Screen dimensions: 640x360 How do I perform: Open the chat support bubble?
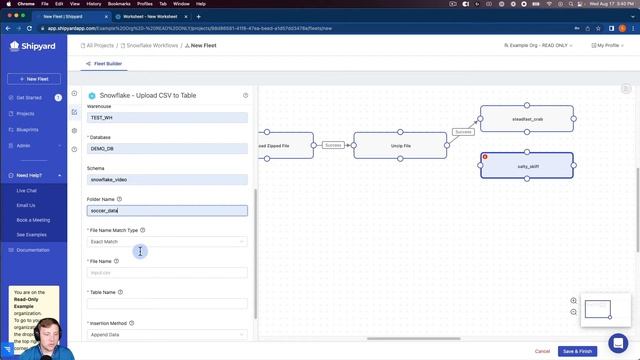(618, 343)
